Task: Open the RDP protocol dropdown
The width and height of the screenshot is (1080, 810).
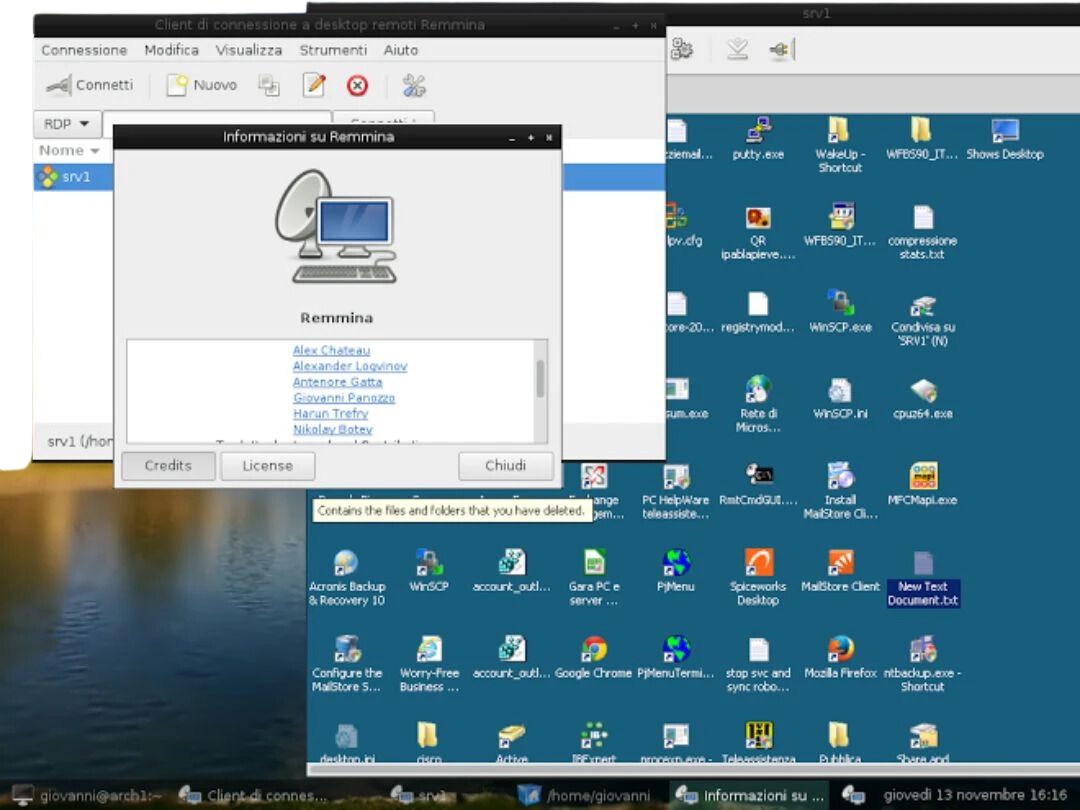Action: 67,124
